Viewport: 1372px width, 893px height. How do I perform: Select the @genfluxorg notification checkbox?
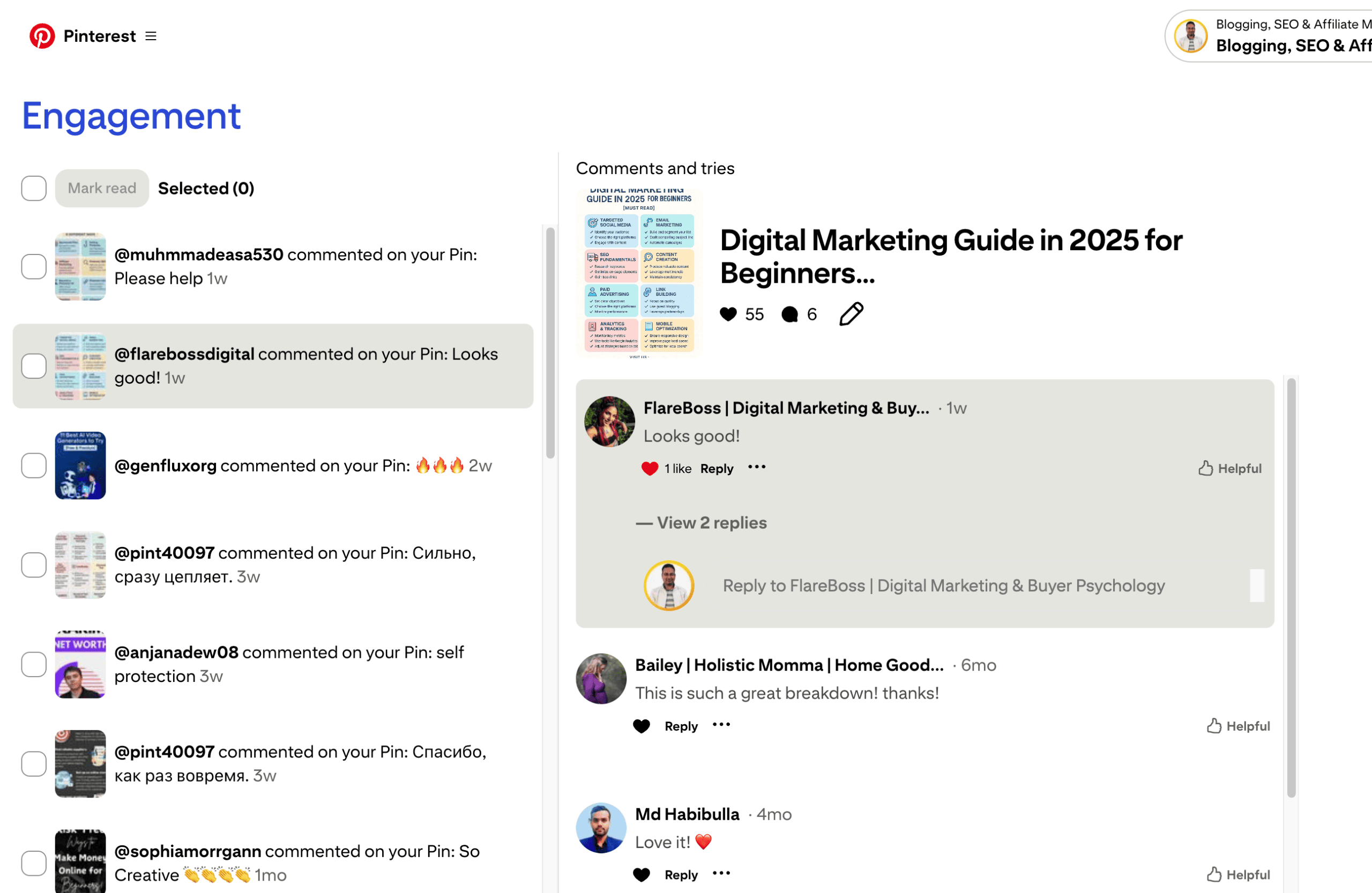34,466
